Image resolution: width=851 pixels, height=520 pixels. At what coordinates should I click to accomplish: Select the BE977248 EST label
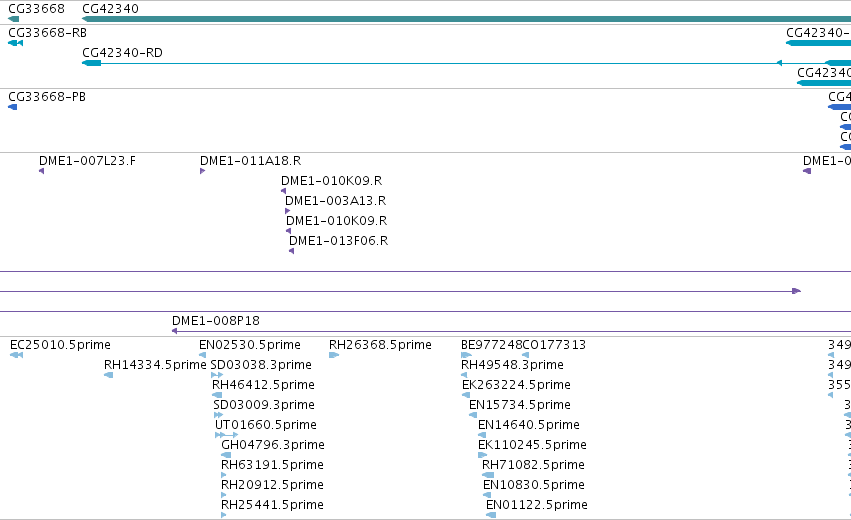point(491,345)
